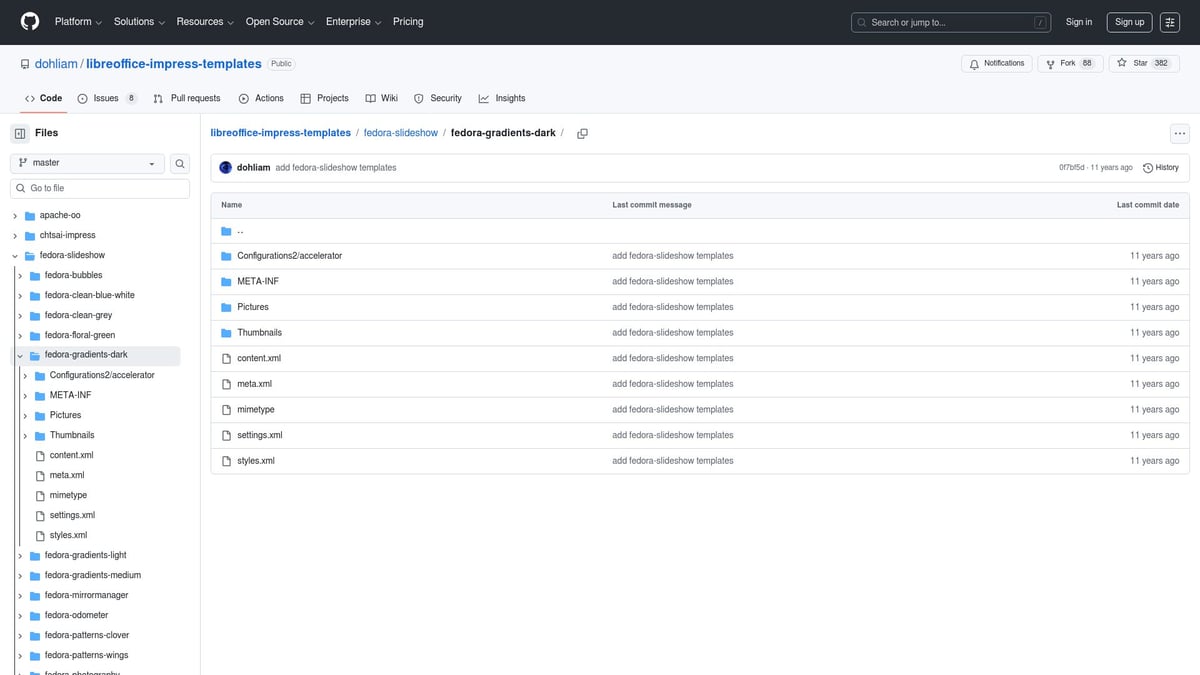Open the Projects tab

tap(325, 98)
